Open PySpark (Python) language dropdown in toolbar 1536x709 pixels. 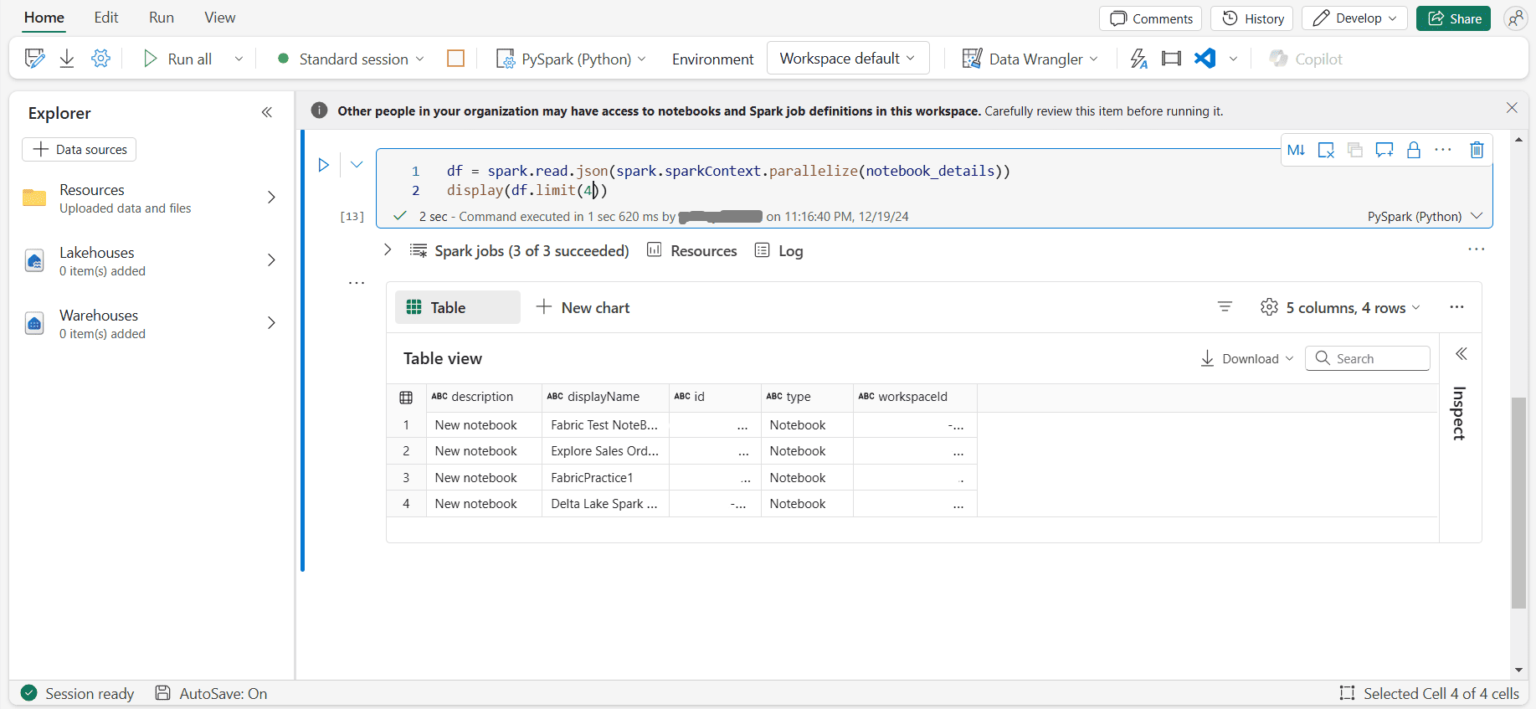(571, 59)
